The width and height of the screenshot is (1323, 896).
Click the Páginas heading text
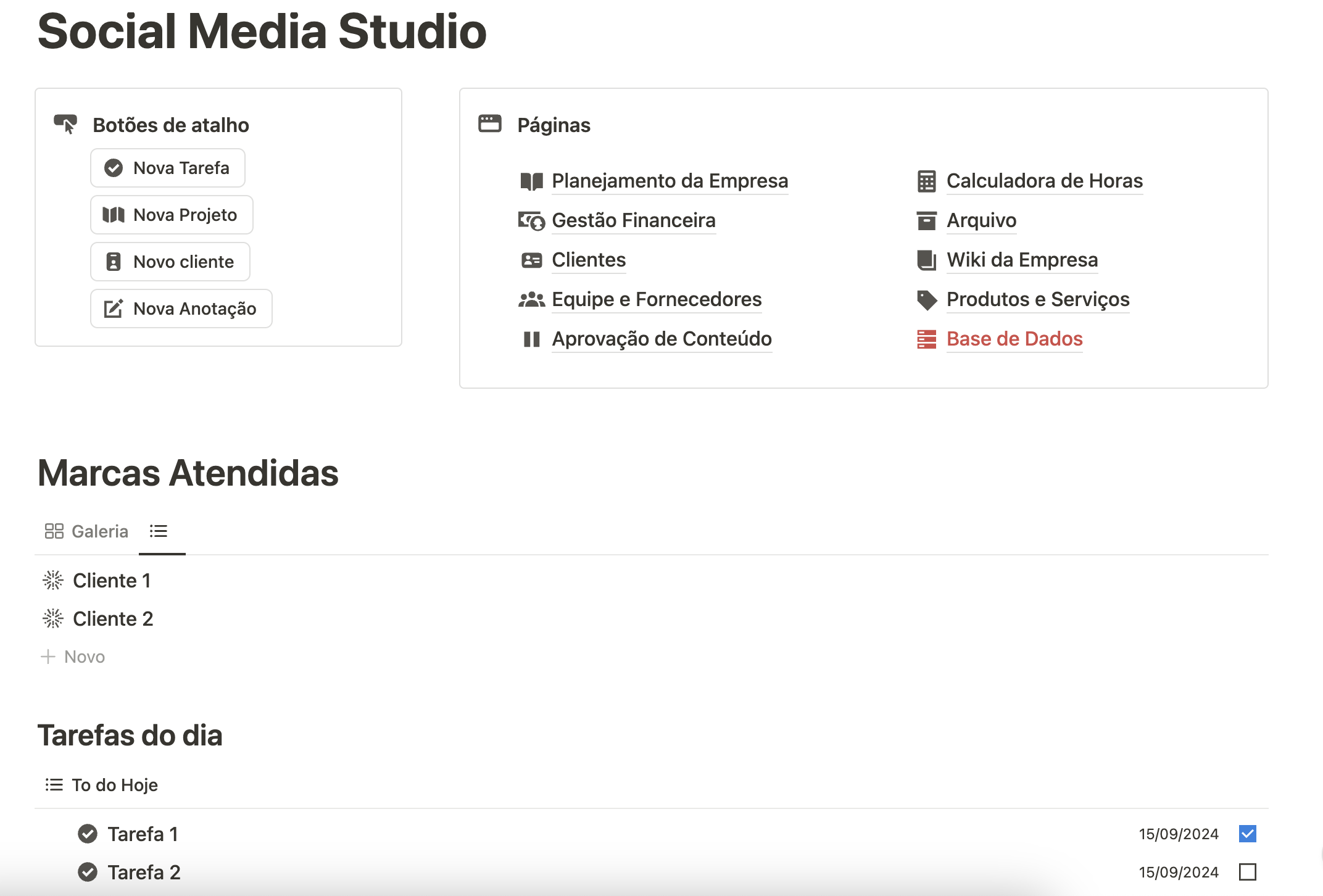click(x=554, y=125)
